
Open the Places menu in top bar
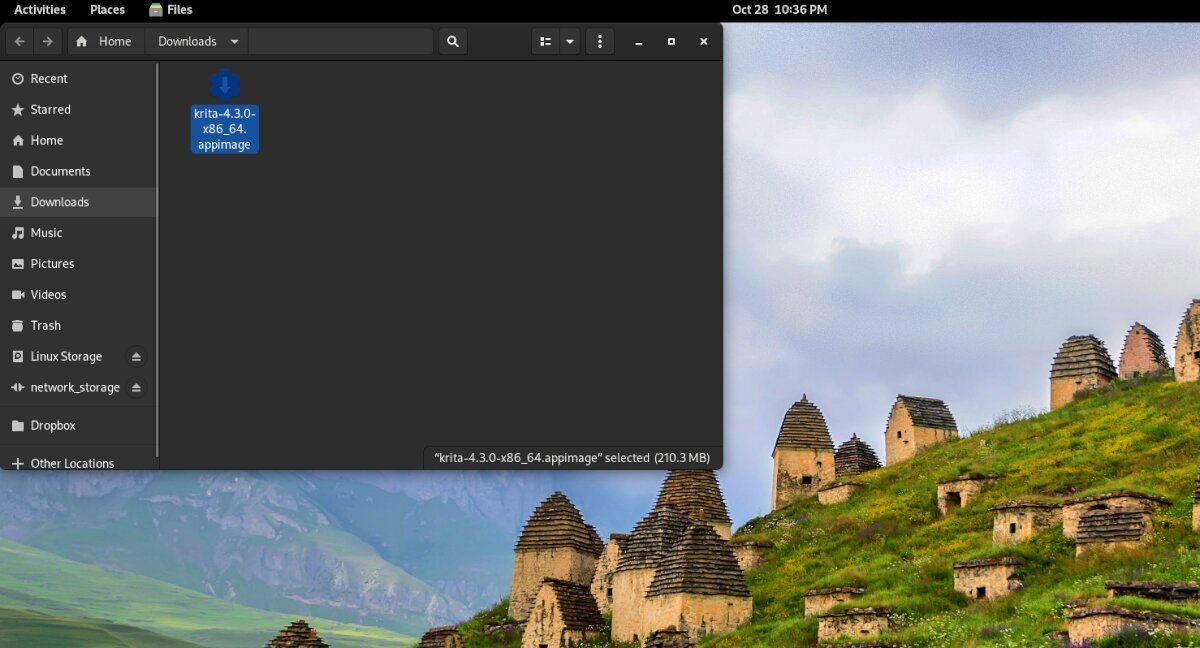(106, 9)
